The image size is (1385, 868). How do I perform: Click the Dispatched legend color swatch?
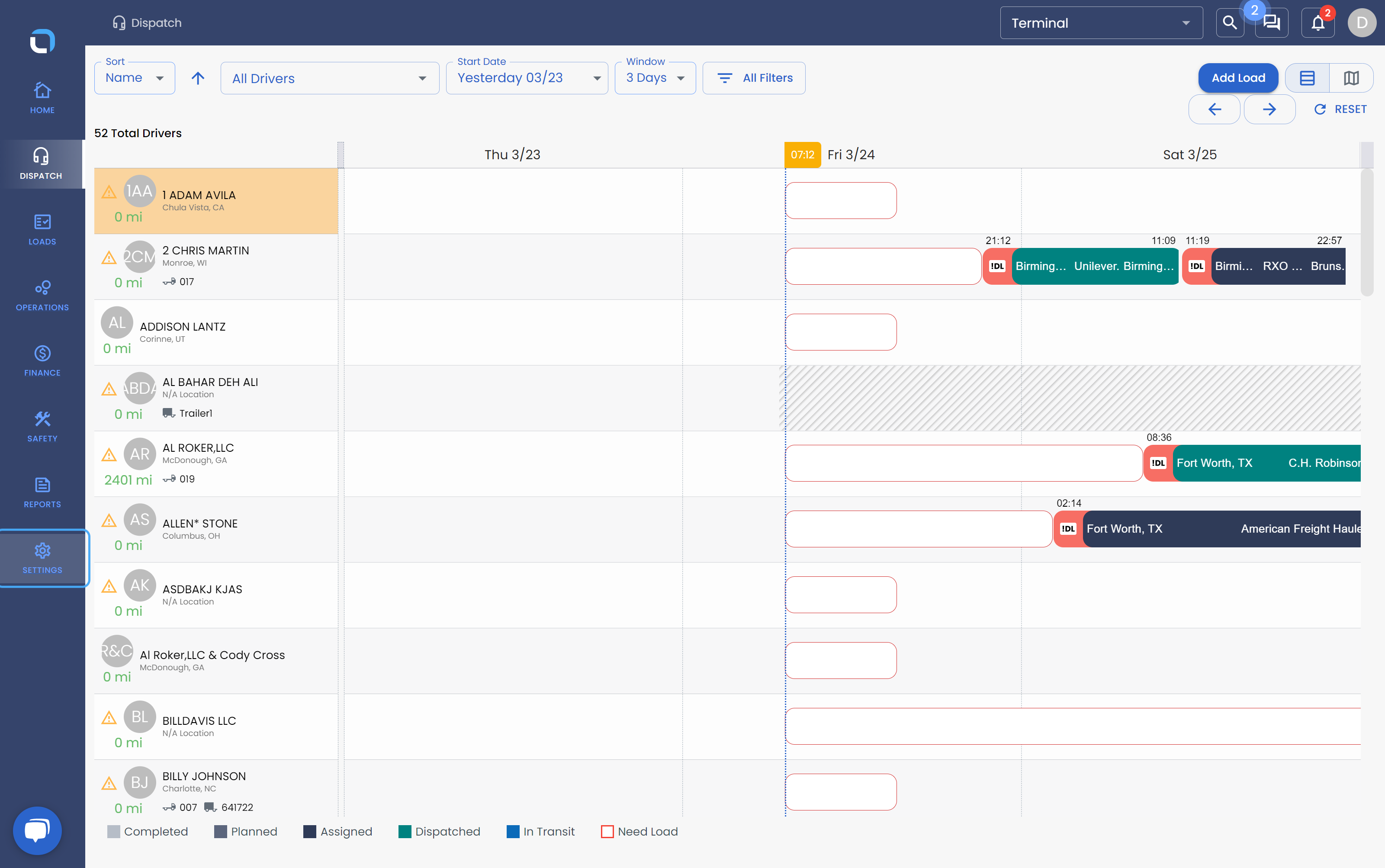pyautogui.click(x=405, y=831)
